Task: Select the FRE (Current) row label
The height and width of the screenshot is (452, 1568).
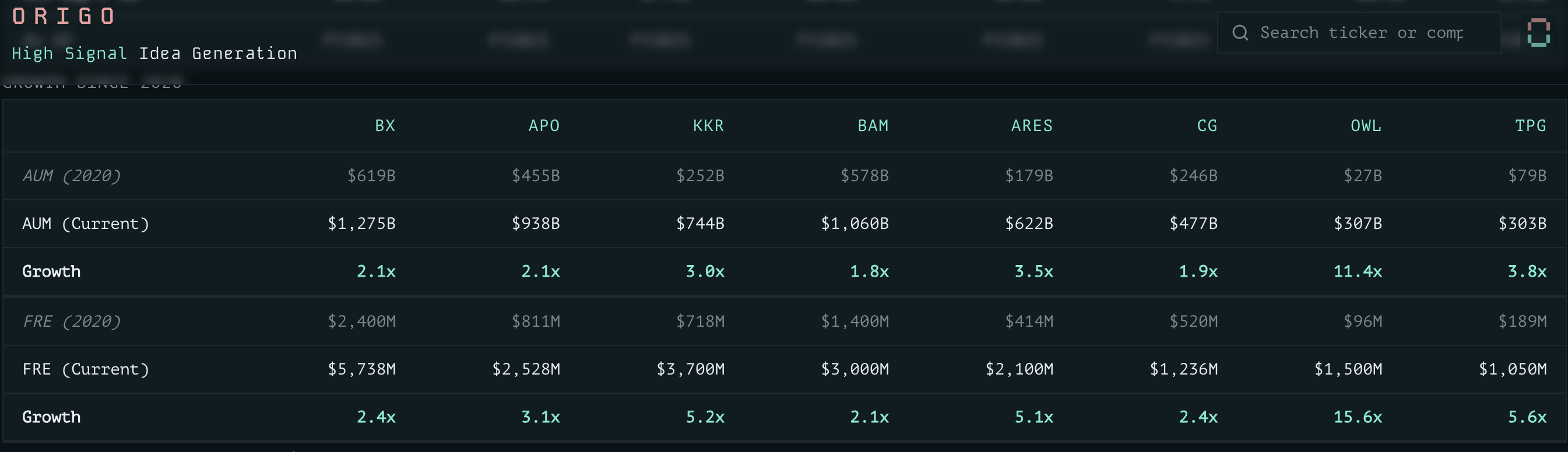Action: click(x=85, y=369)
